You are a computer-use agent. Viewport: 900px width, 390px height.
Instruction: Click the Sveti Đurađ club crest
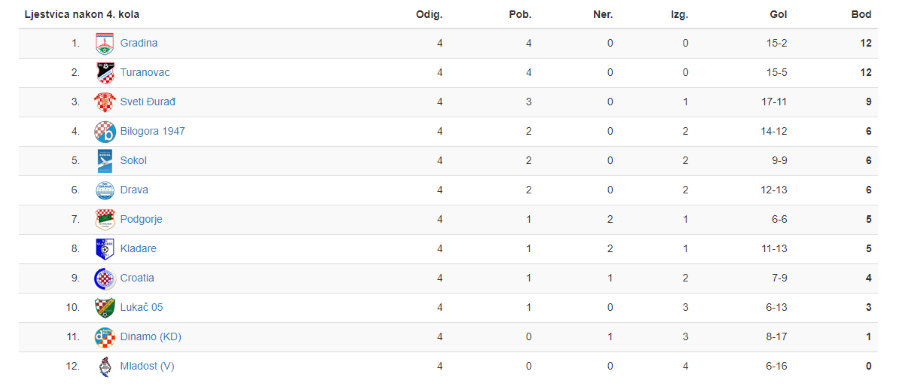pyautogui.click(x=104, y=102)
